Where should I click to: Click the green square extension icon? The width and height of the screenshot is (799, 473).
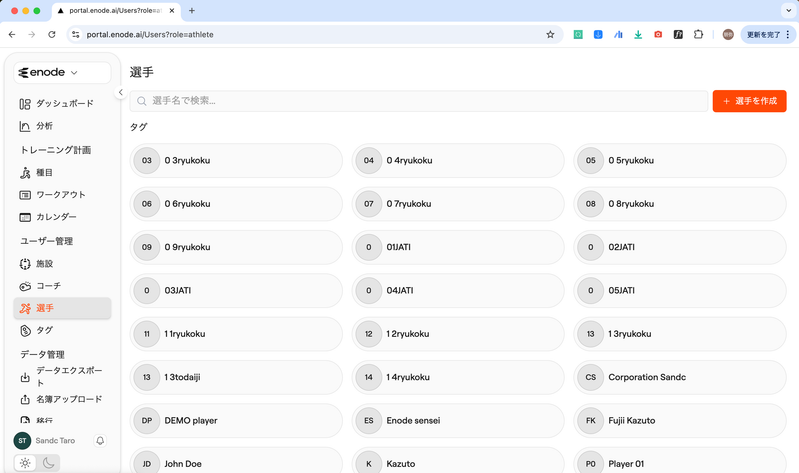coord(578,35)
